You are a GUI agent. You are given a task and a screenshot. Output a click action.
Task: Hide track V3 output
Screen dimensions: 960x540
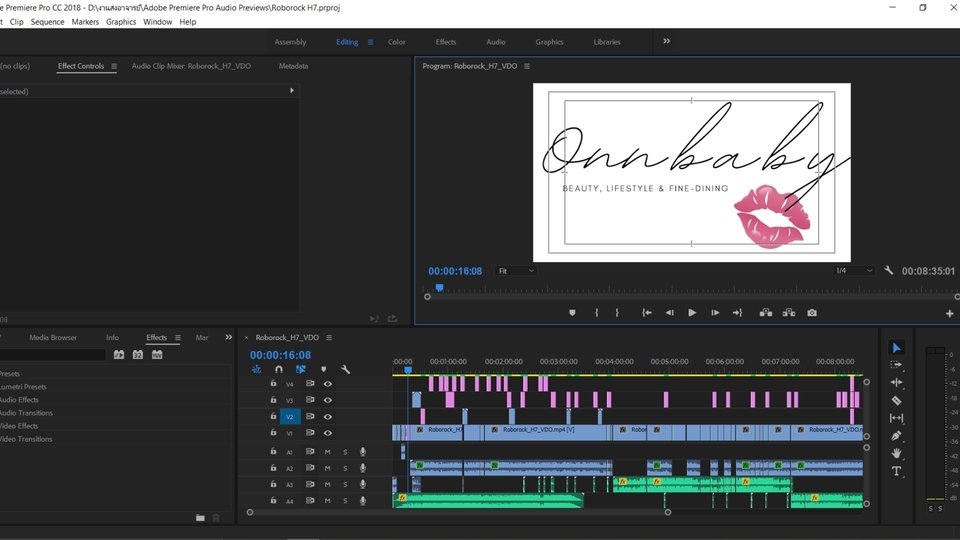pos(328,400)
